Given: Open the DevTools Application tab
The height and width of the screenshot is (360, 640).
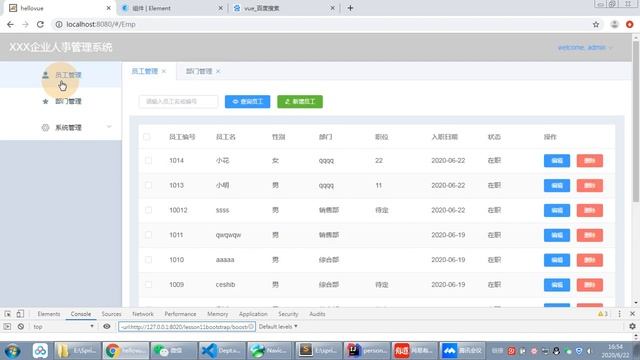Looking at the screenshot, I should (253, 314).
